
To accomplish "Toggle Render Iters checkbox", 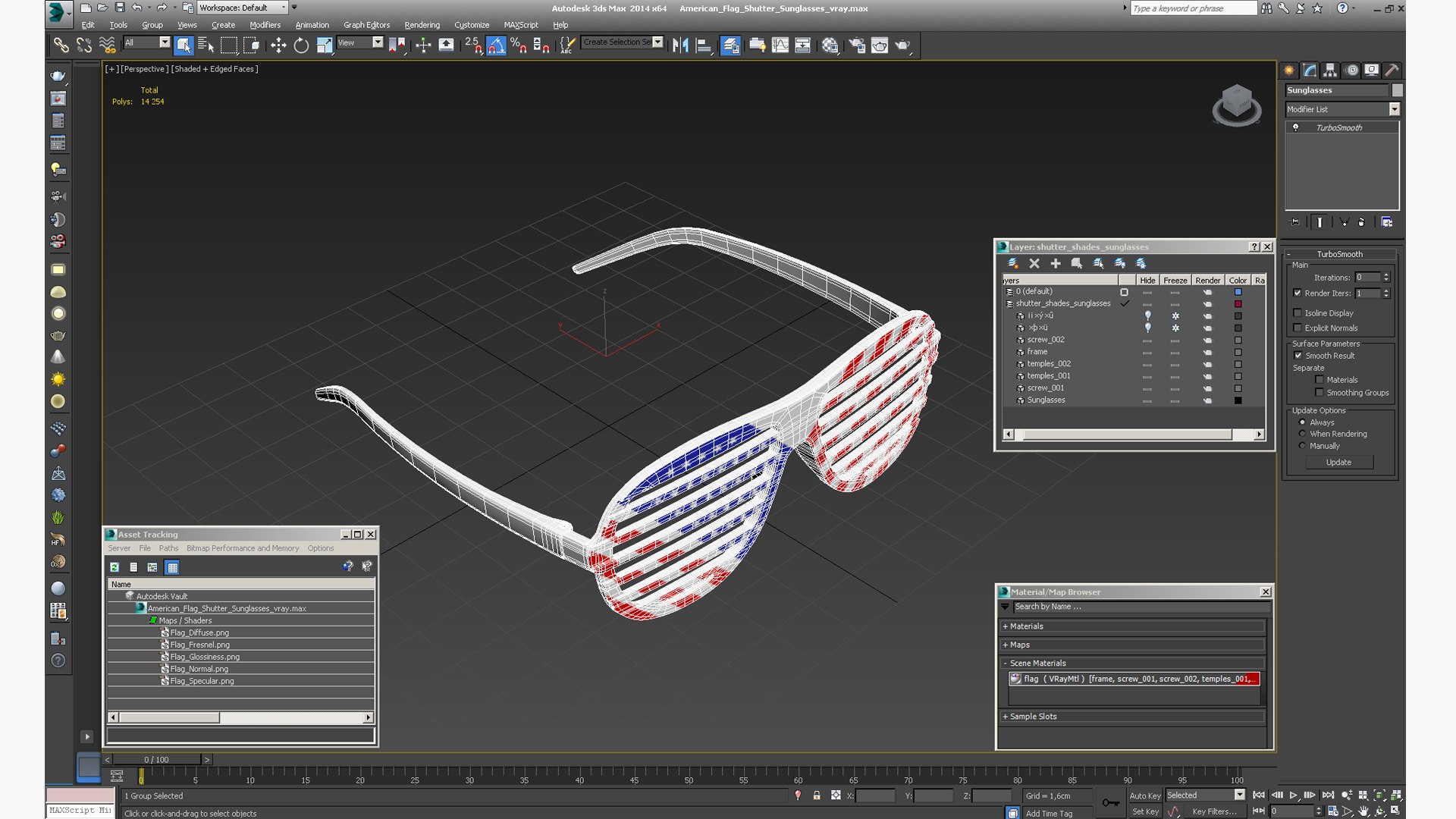I will (1298, 293).
